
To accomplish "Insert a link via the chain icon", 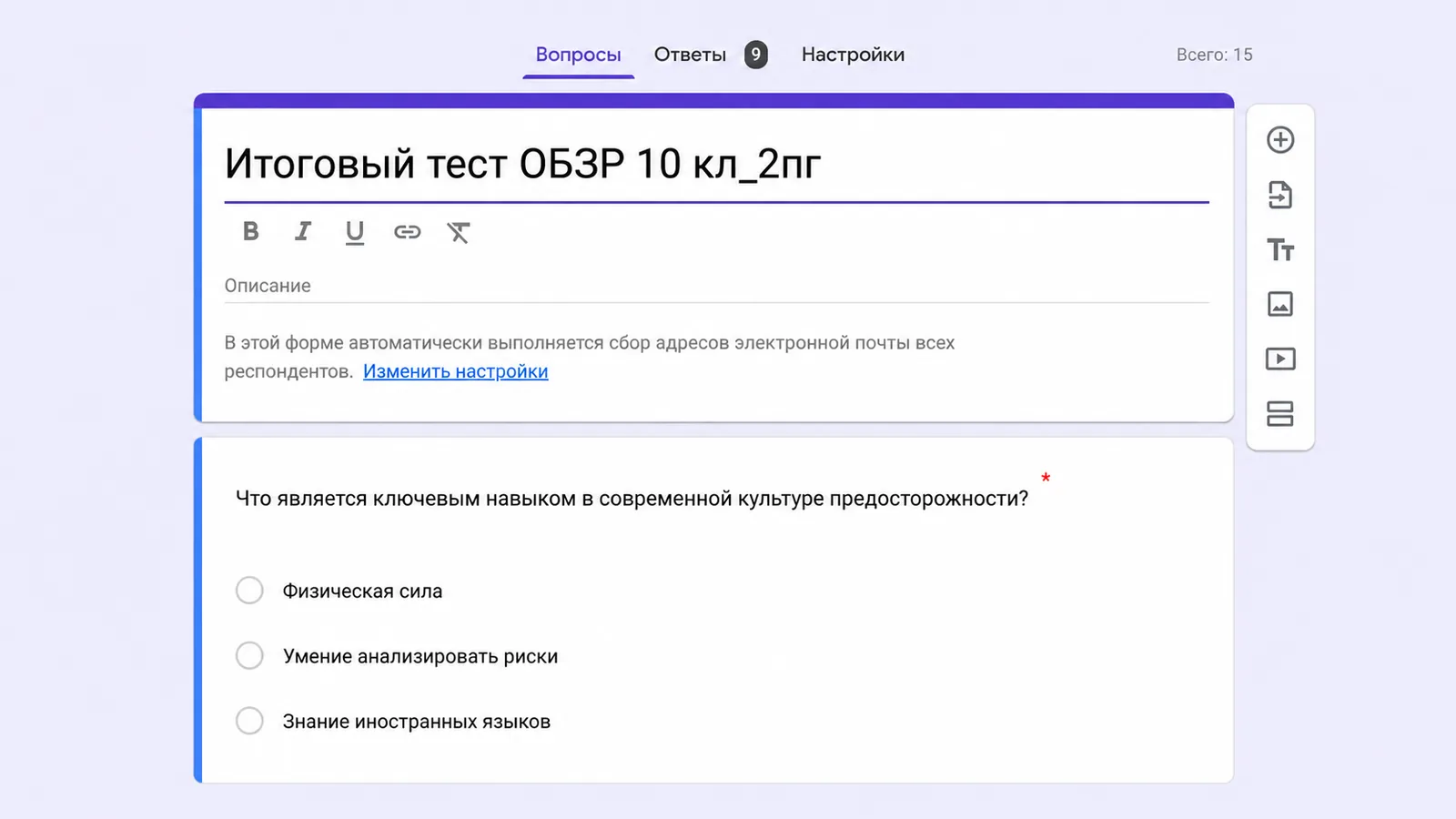I will 407,232.
